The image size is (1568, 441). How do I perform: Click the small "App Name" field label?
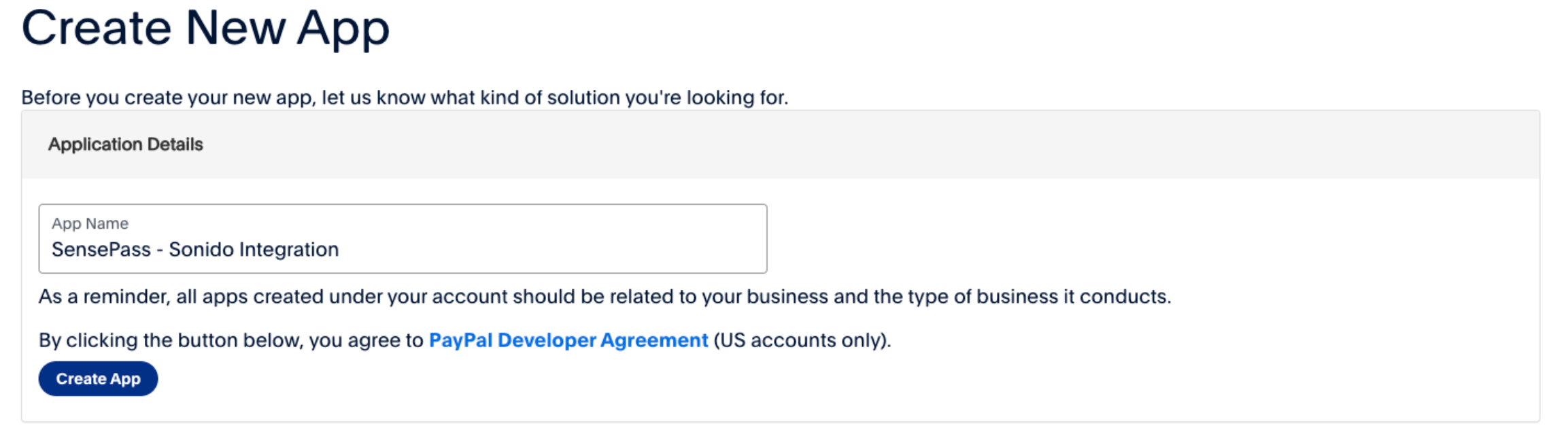pos(90,224)
